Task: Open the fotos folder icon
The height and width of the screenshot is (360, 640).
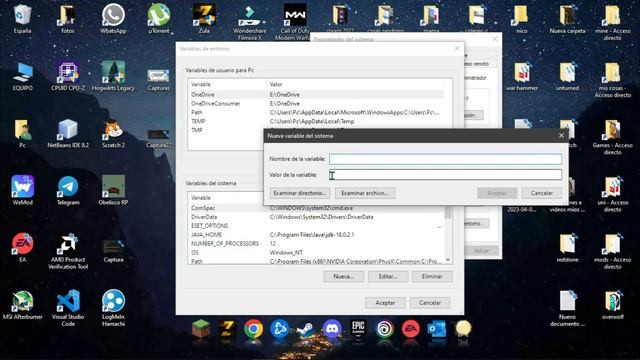Action: pyautogui.click(x=68, y=18)
